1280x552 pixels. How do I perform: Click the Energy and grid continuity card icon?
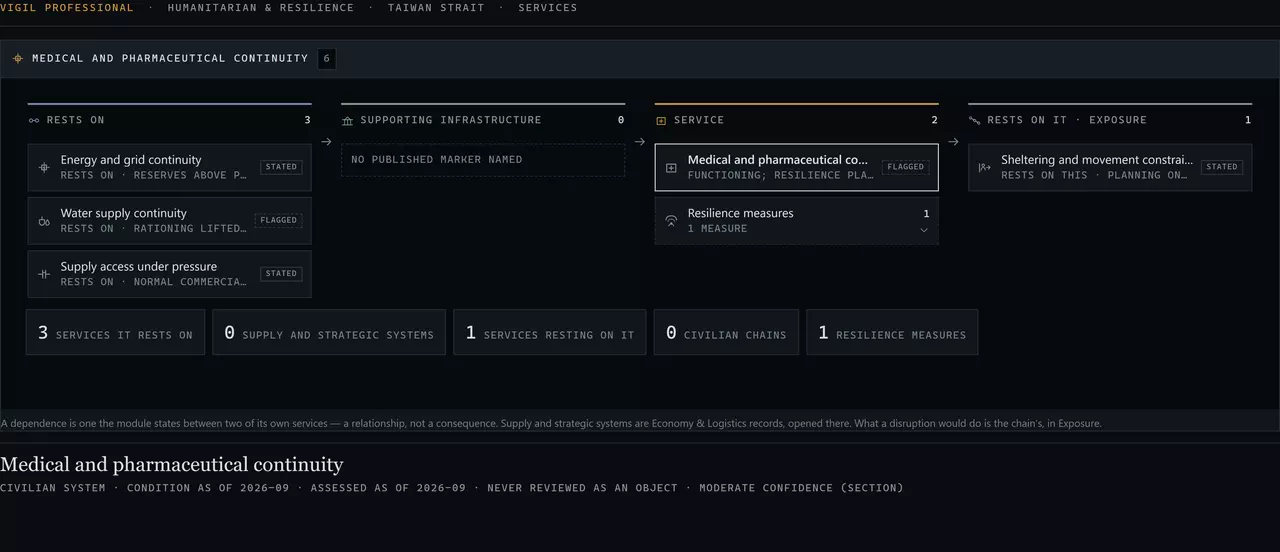[x=44, y=167]
